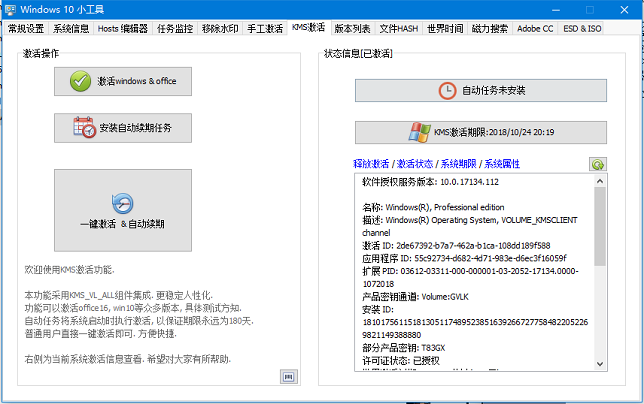Screen dimensions: 644x404
Task: Open the 常规设置 tab
Action: [x=26, y=29]
